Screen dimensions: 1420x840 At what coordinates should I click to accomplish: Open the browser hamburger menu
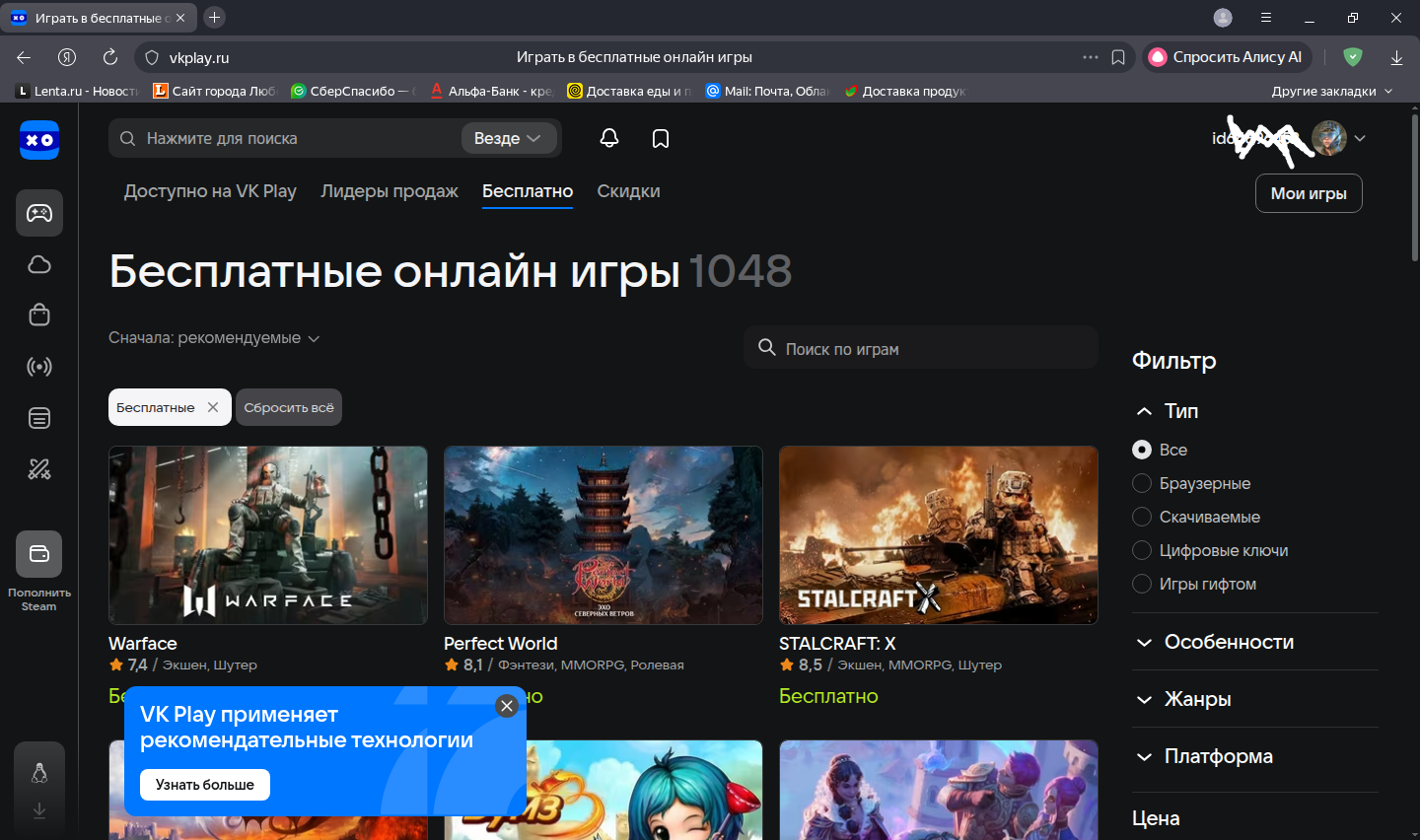point(1266,18)
